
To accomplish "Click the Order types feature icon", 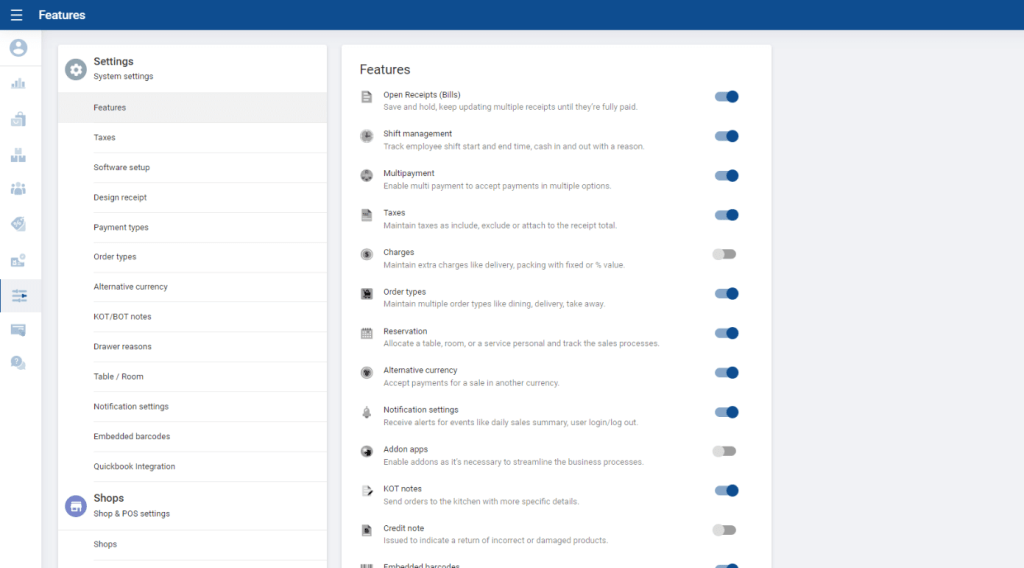I will 366,294.
